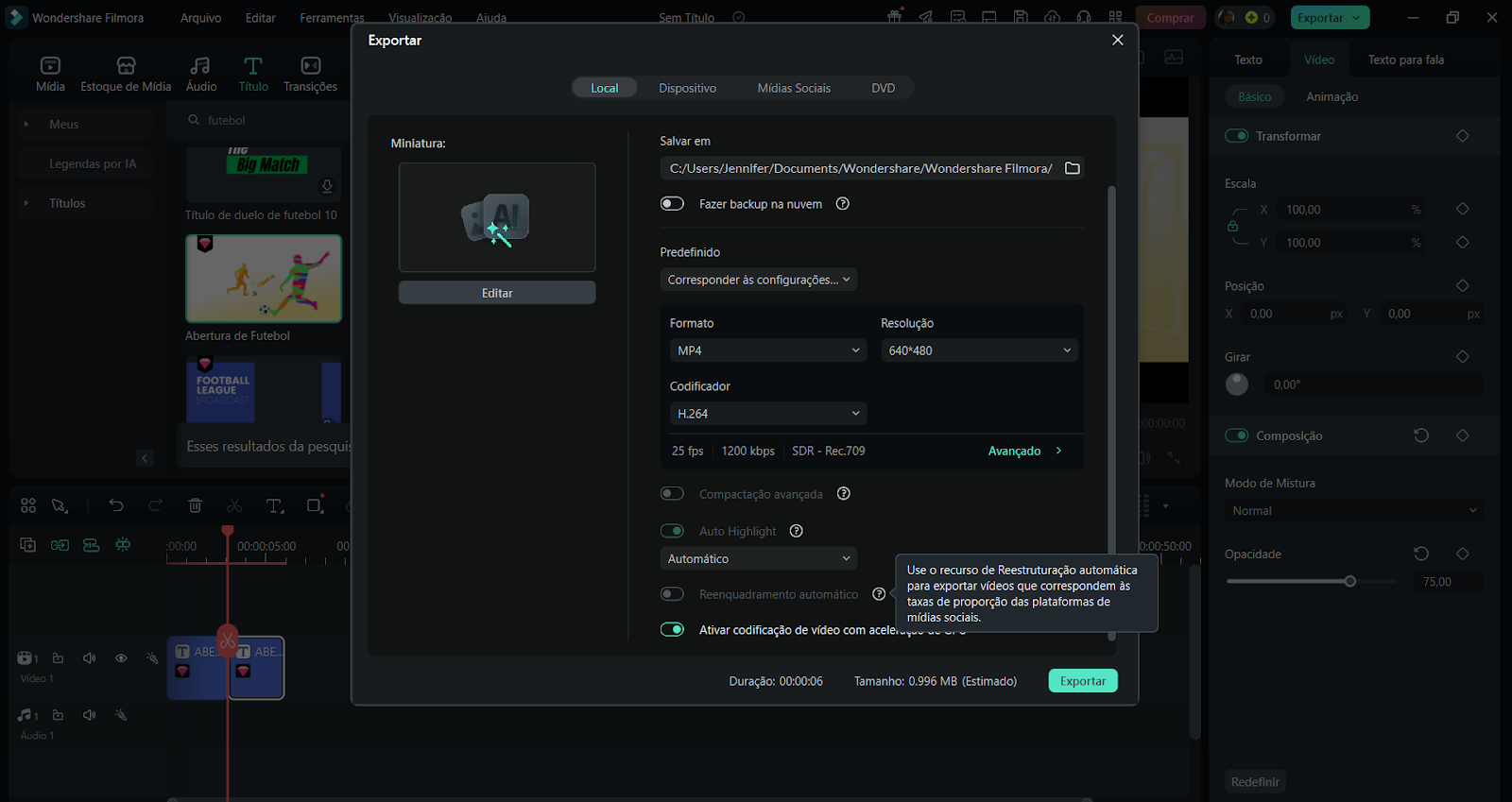Toggle the Transformar switch
Screen dimensions: 1512x802
tap(1237, 136)
